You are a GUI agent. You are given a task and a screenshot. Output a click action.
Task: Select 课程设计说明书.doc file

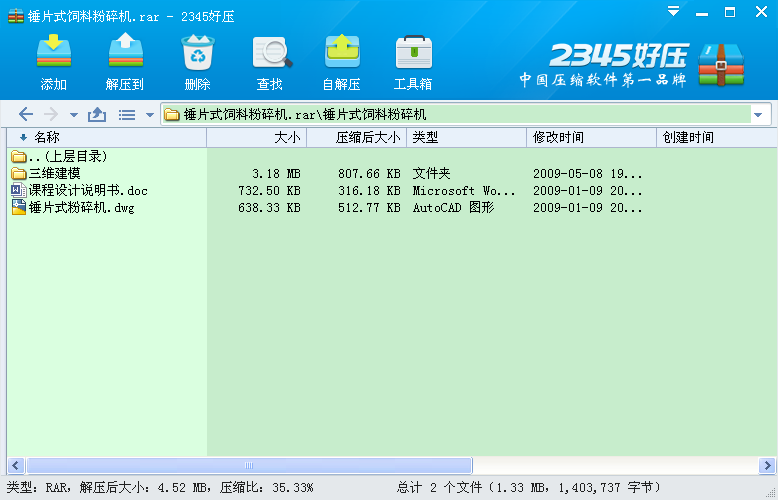[87, 191]
